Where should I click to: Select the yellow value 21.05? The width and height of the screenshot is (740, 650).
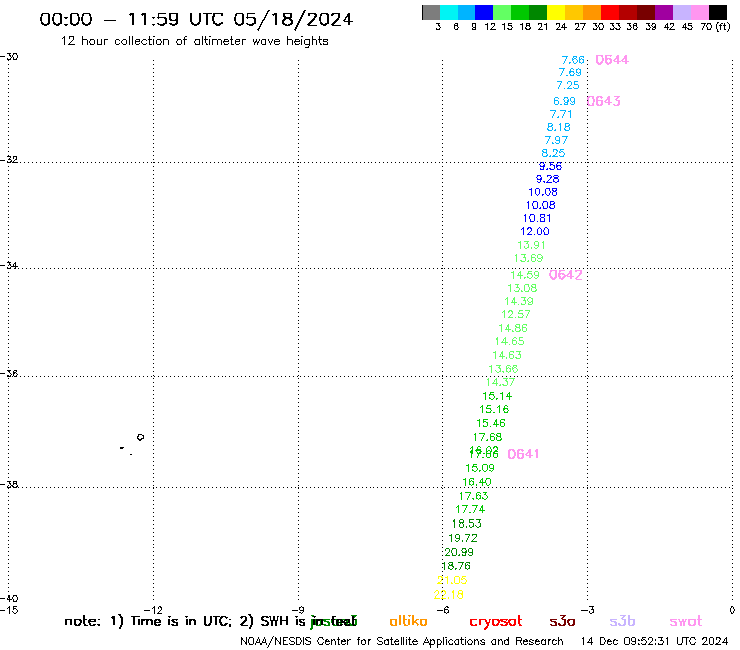(453, 580)
